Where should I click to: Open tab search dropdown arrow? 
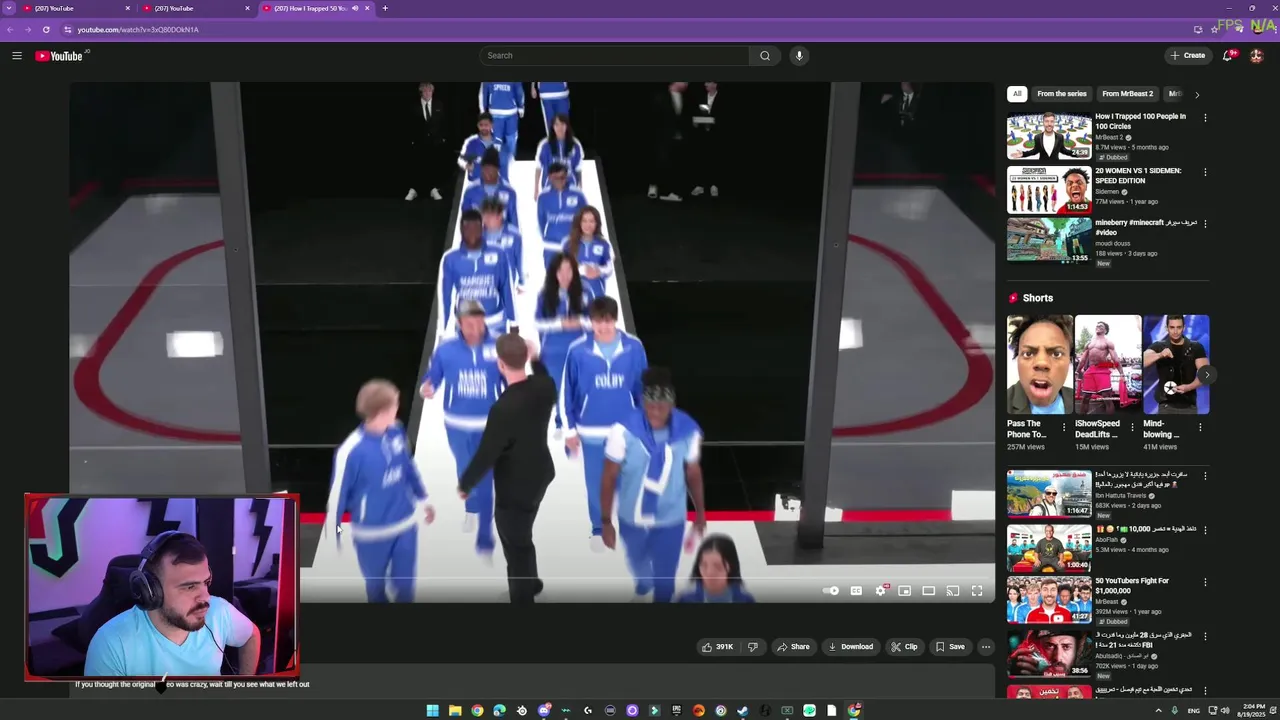coord(9,8)
